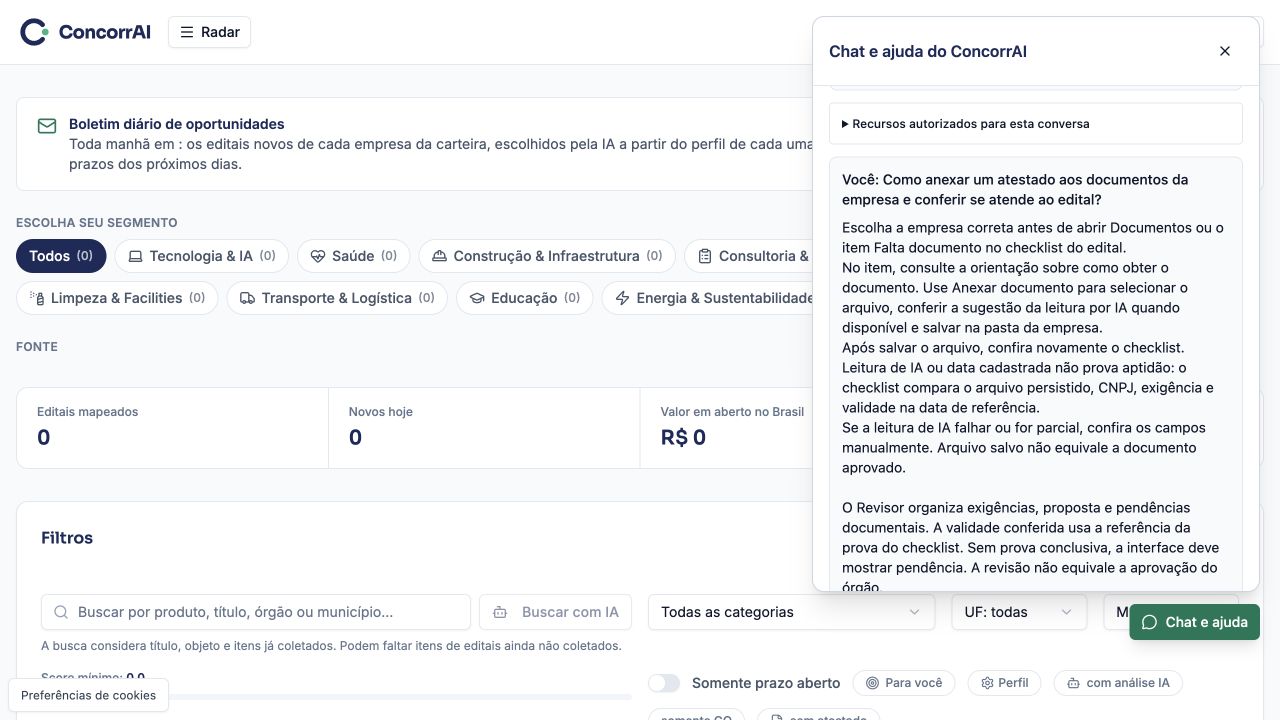Open the Radar menu button
Image resolution: width=1280 pixels, height=720 pixels.
point(210,32)
